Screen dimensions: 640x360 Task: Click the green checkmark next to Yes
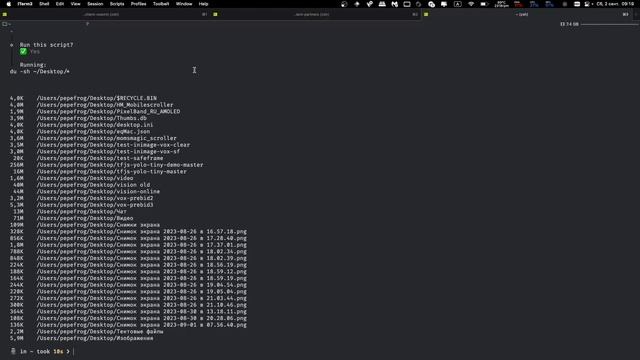pyautogui.click(x=23, y=51)
